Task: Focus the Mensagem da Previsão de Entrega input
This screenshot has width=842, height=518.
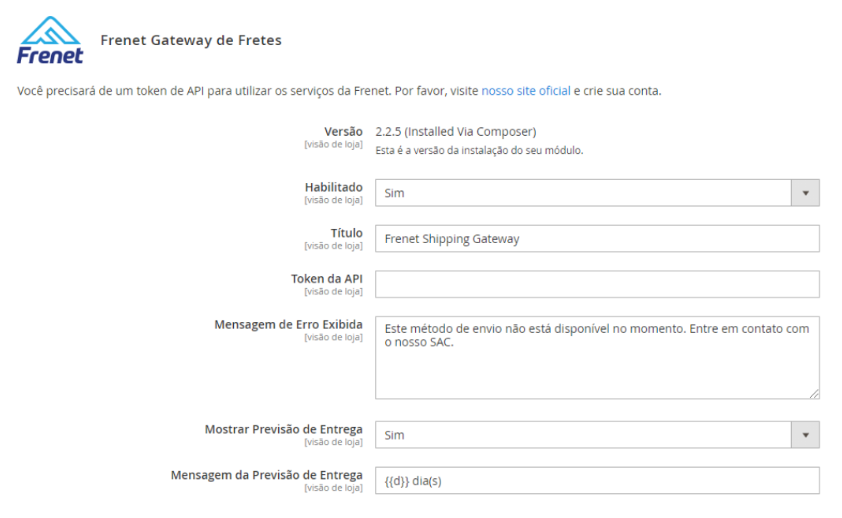Action: (597, 481)
